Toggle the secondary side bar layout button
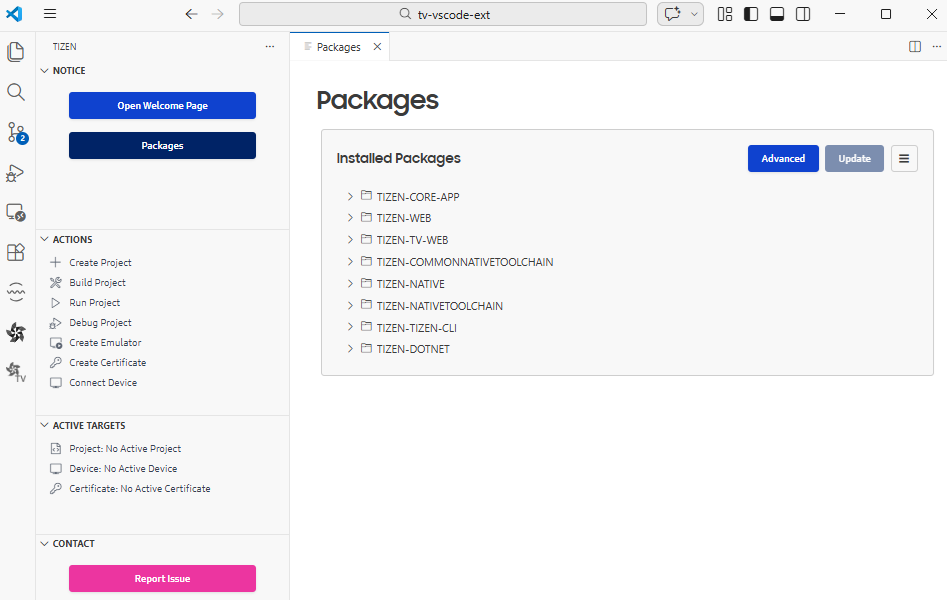The image size is (947, 600). point(803,14)
